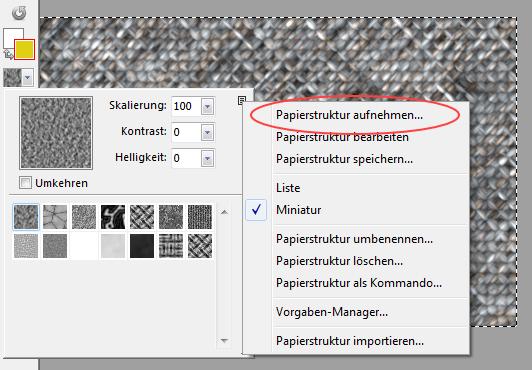Select the top-row diagonal basket weave thumbnail
The height and width of the screenshot is (370, 532).
pyautogui.click(x=142, y=217)
